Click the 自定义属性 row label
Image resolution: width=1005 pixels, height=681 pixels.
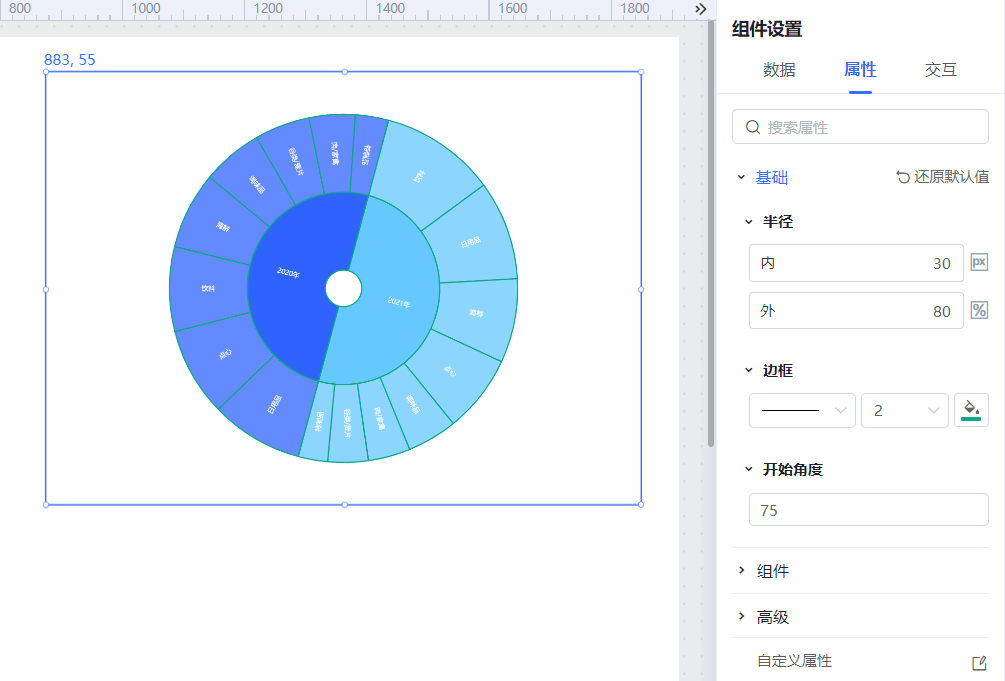point(794,661)
